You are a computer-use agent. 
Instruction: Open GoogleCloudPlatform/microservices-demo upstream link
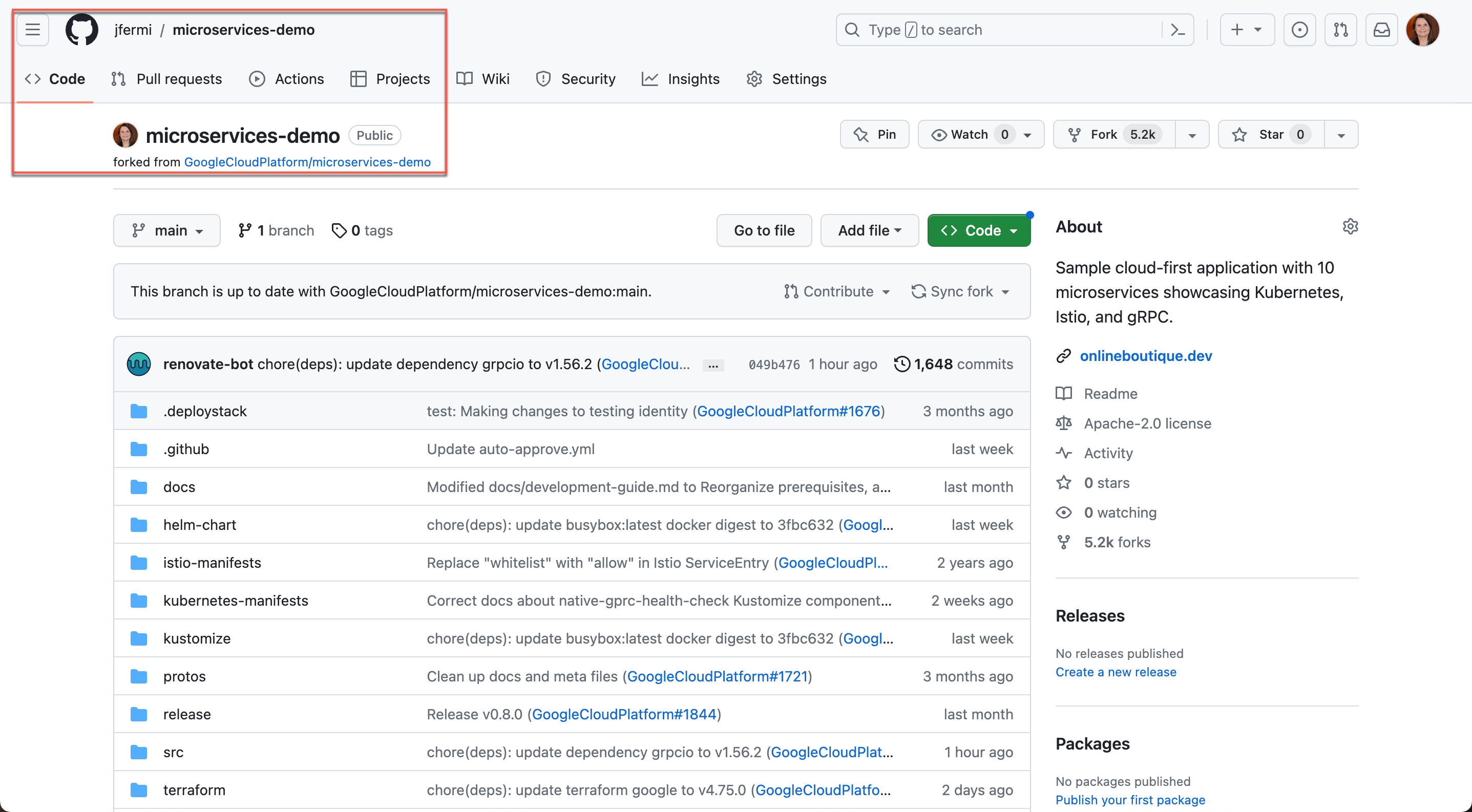click(x=307, y=162)
